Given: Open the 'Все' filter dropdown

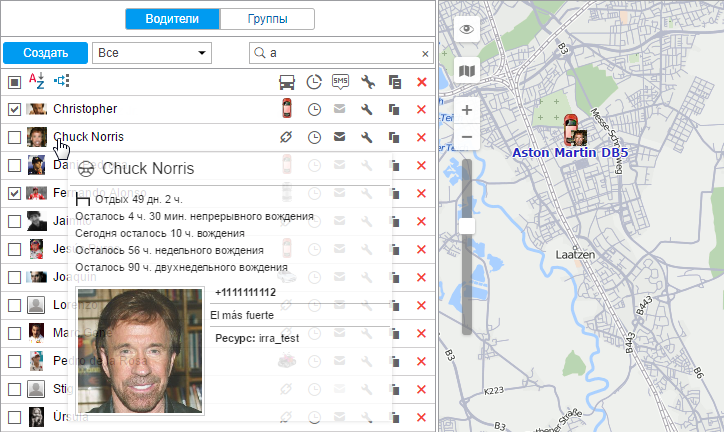Looking at the screenshot, I should tap(152, 52).
